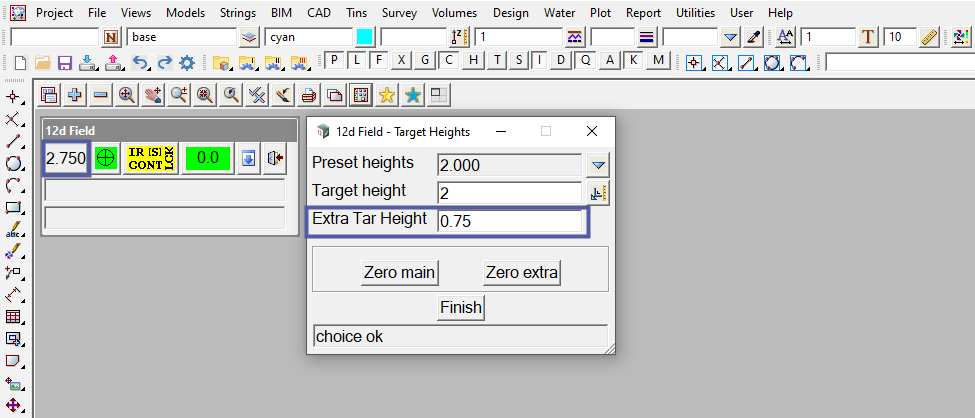Toggle the P snap button

pos(336,60)
